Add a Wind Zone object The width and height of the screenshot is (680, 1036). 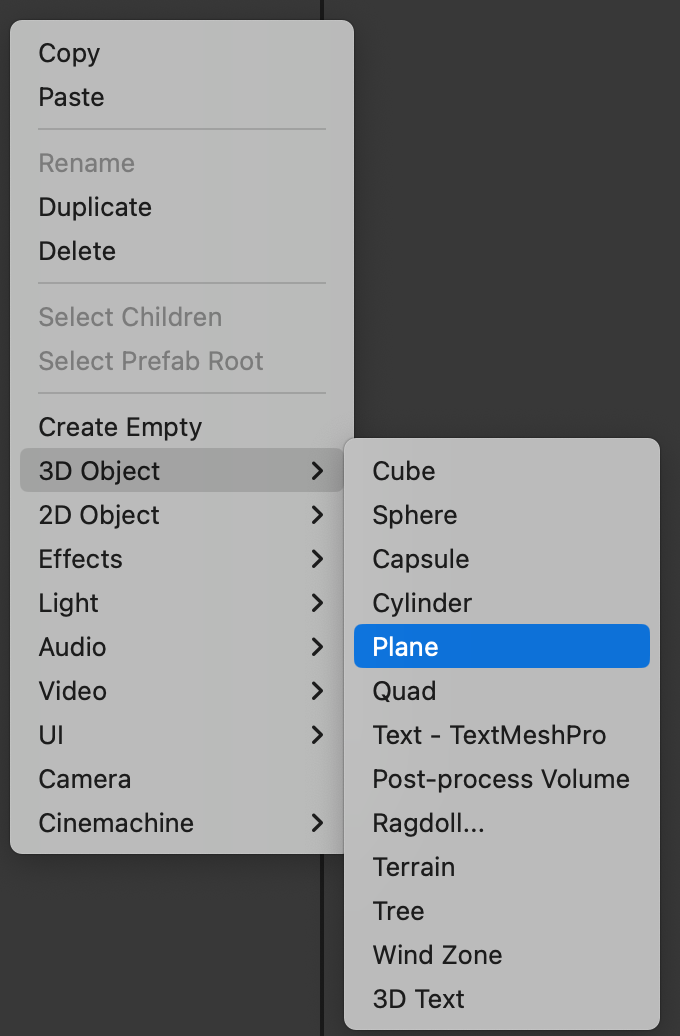coord(502,955)
